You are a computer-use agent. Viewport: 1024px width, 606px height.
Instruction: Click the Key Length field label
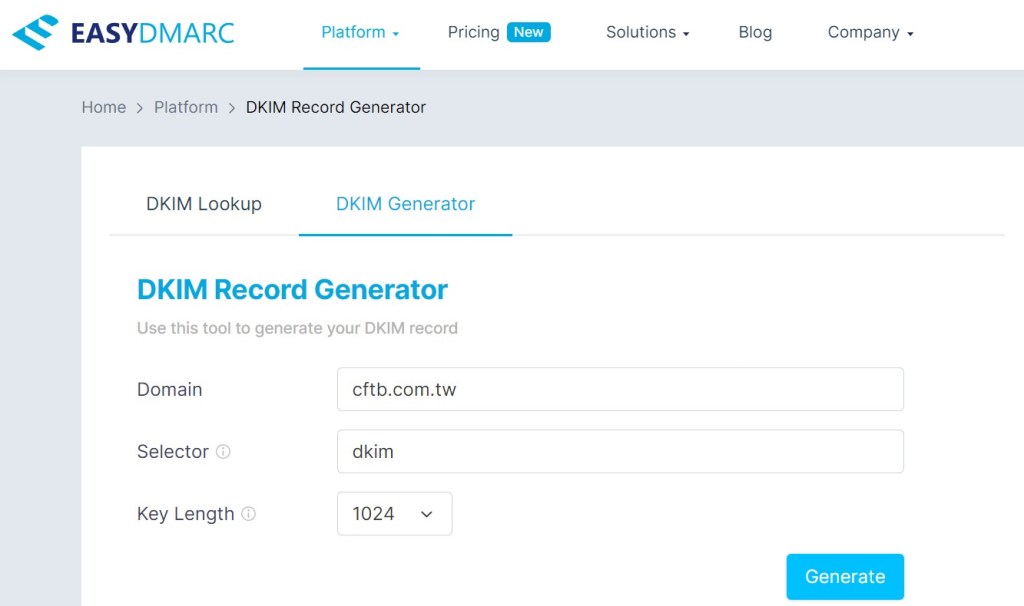click(185, 514)
